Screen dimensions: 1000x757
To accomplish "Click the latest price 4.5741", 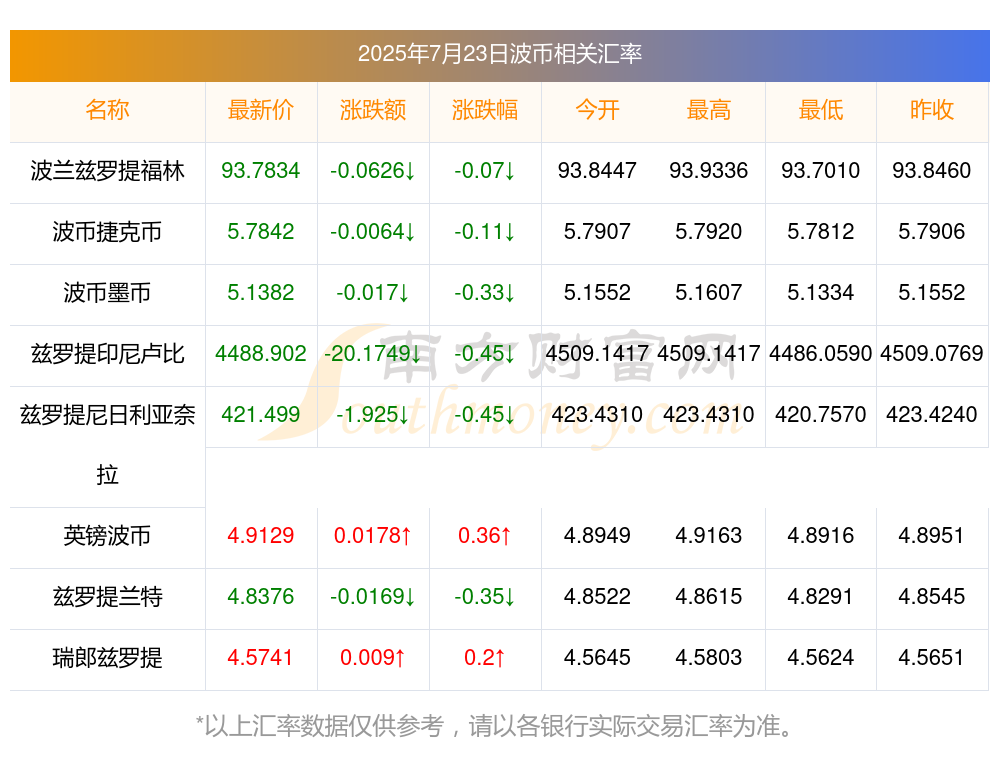I will pos(261,658).
